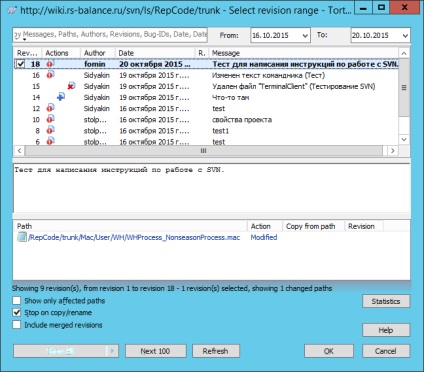The width and height of the screenshot is (424, 372).
Task: Refresh the log list
Action: click(x=216, y=351)
